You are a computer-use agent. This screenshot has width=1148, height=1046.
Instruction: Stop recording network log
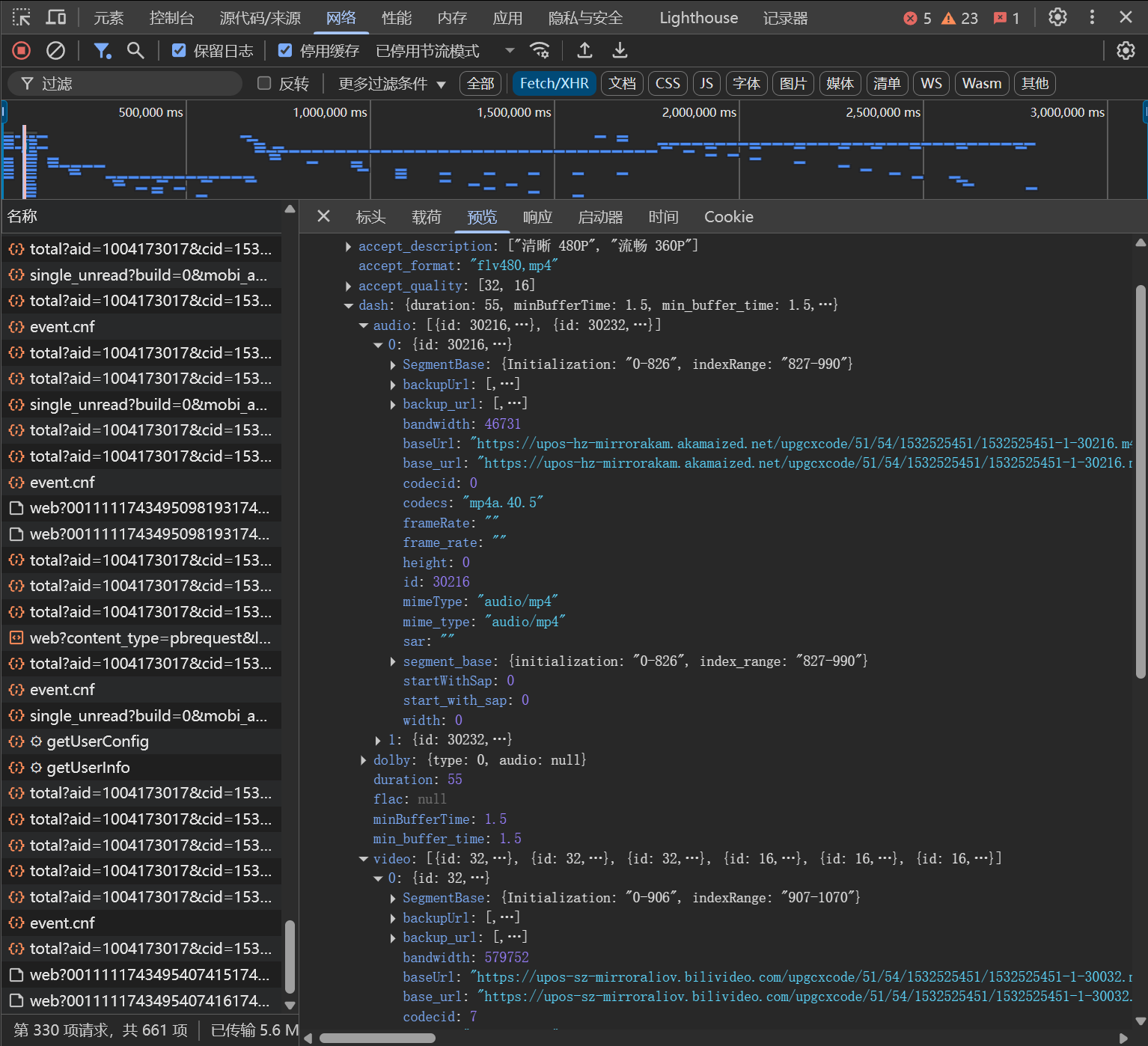coord(21,51)
